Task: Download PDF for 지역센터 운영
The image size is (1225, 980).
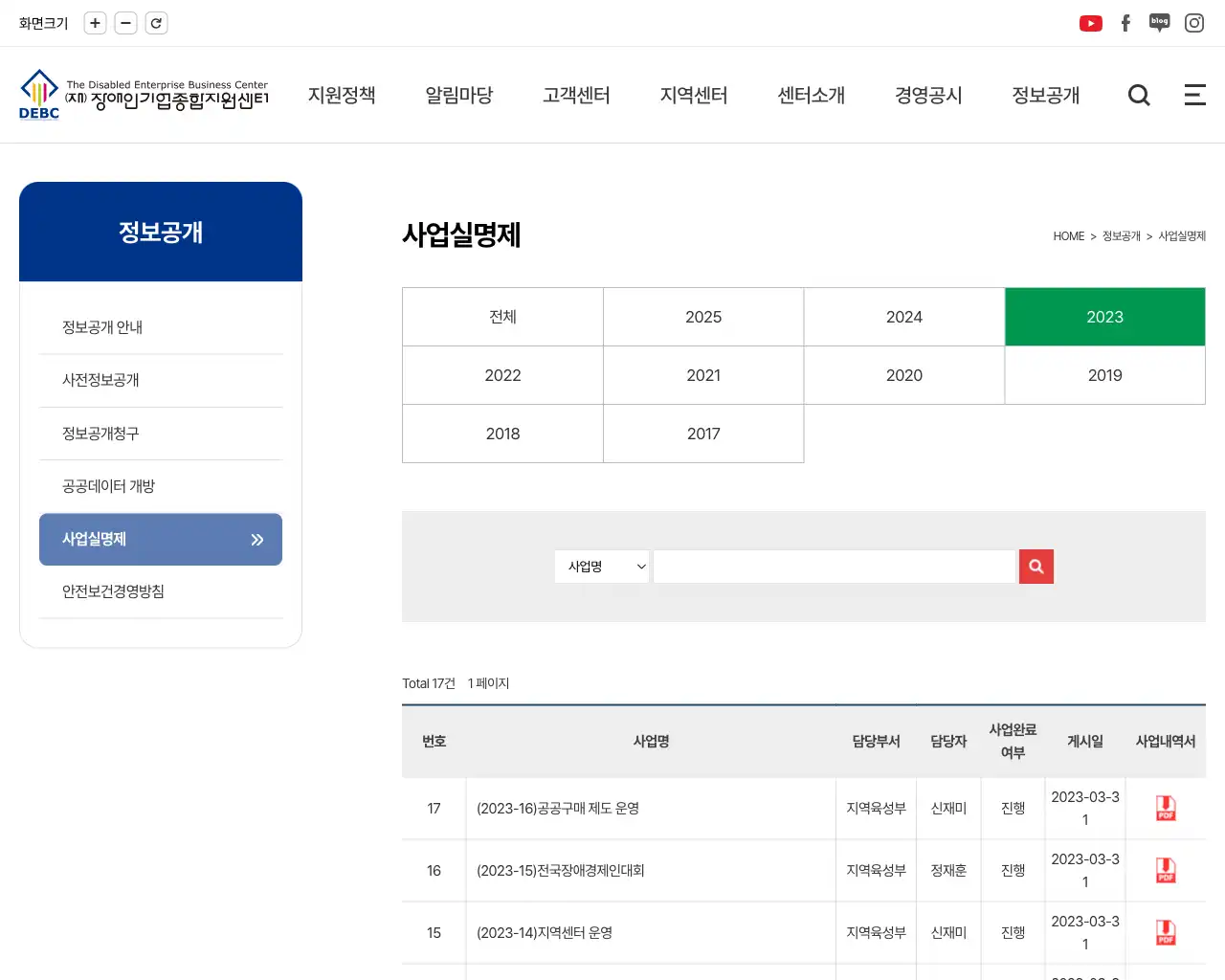Action: click(x=1166, y=933)
